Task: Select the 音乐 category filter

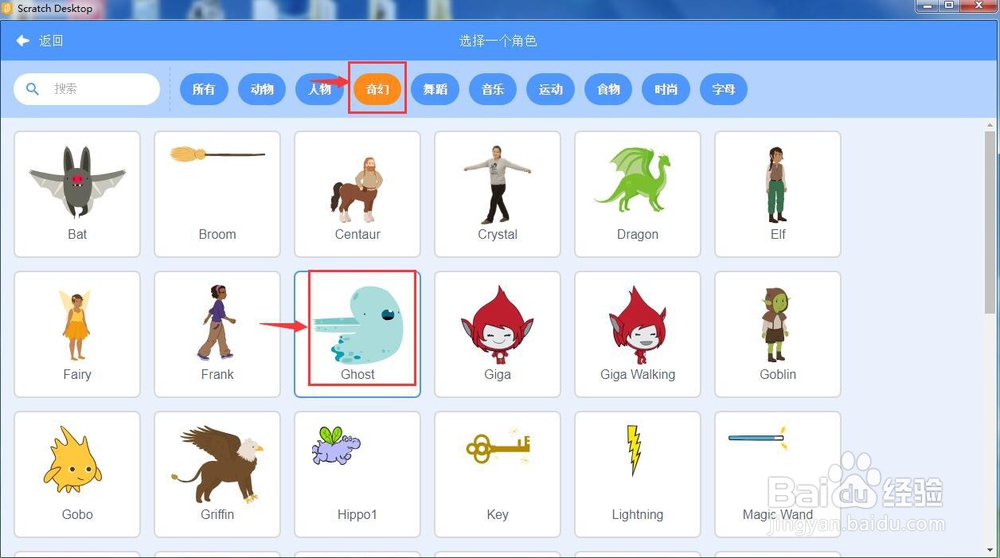Action: point(493,89)
